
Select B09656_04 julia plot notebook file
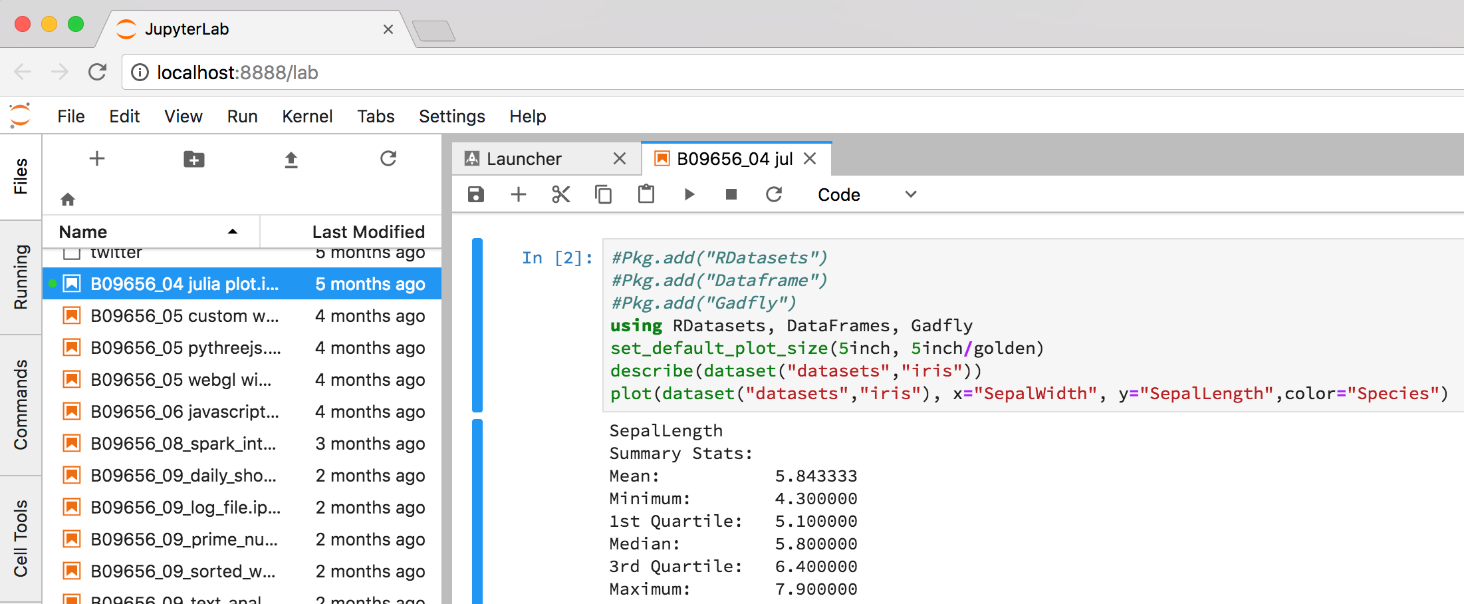point(241,284)
